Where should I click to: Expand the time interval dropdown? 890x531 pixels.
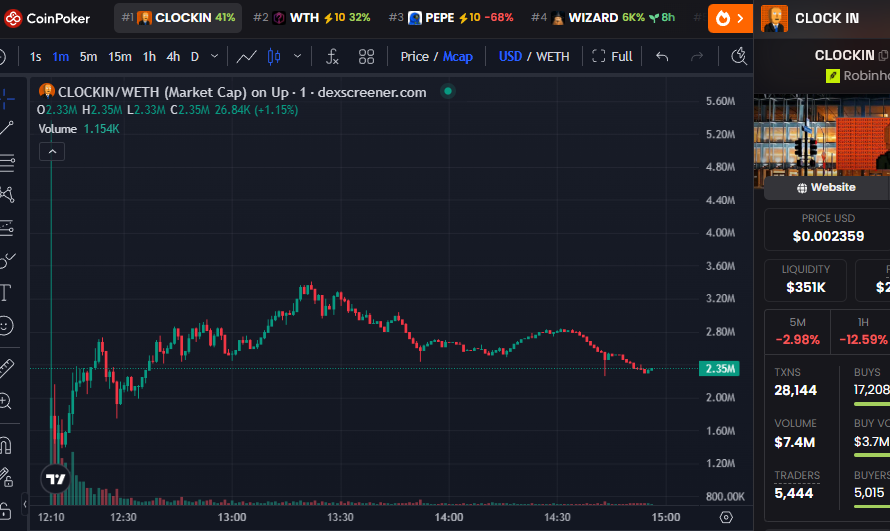pos(215,56)
